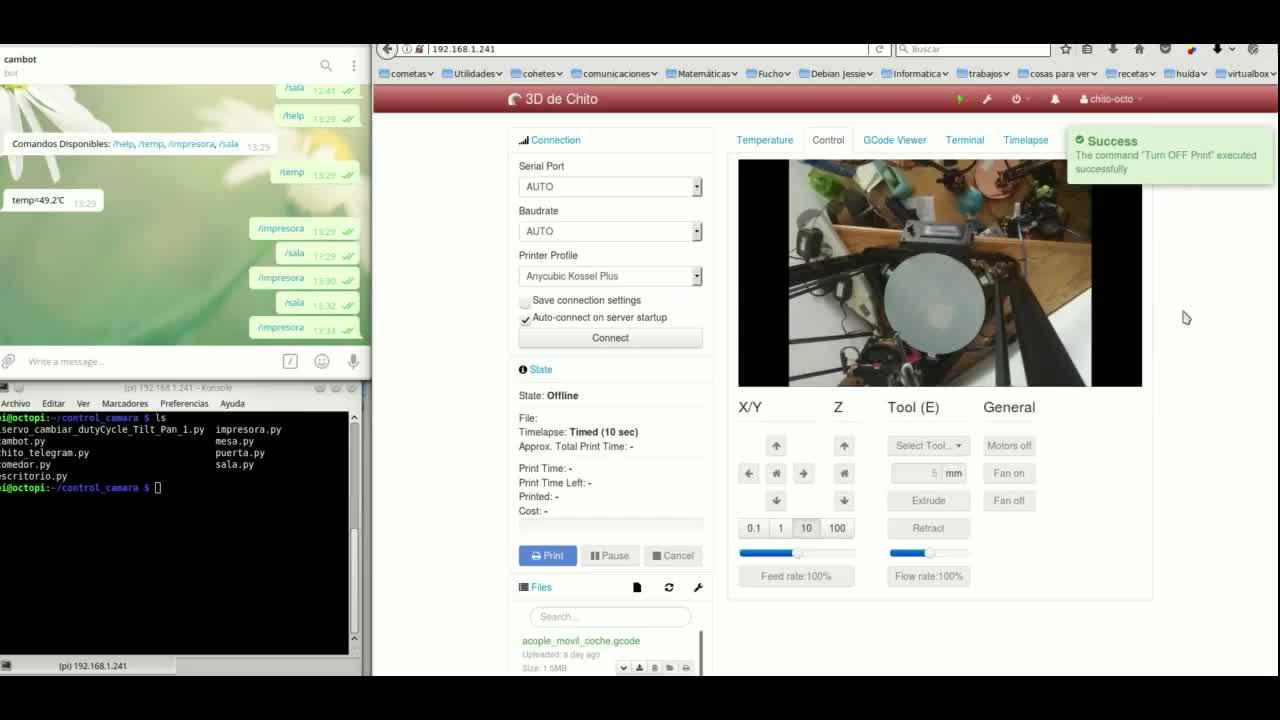
Task: Toggle Auto-connect on server startup
Action: pos(525,318)
